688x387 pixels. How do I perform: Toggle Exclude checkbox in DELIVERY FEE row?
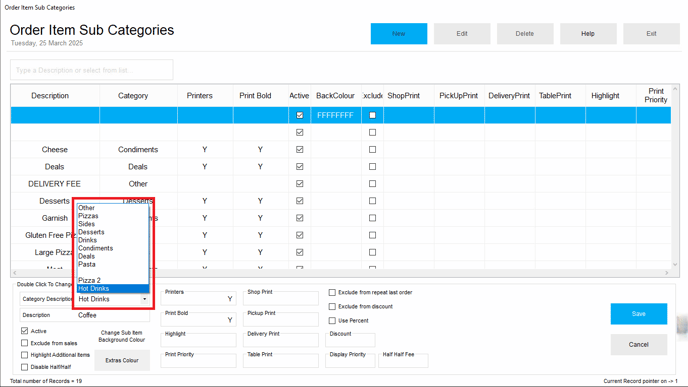[x=373, y=183]
